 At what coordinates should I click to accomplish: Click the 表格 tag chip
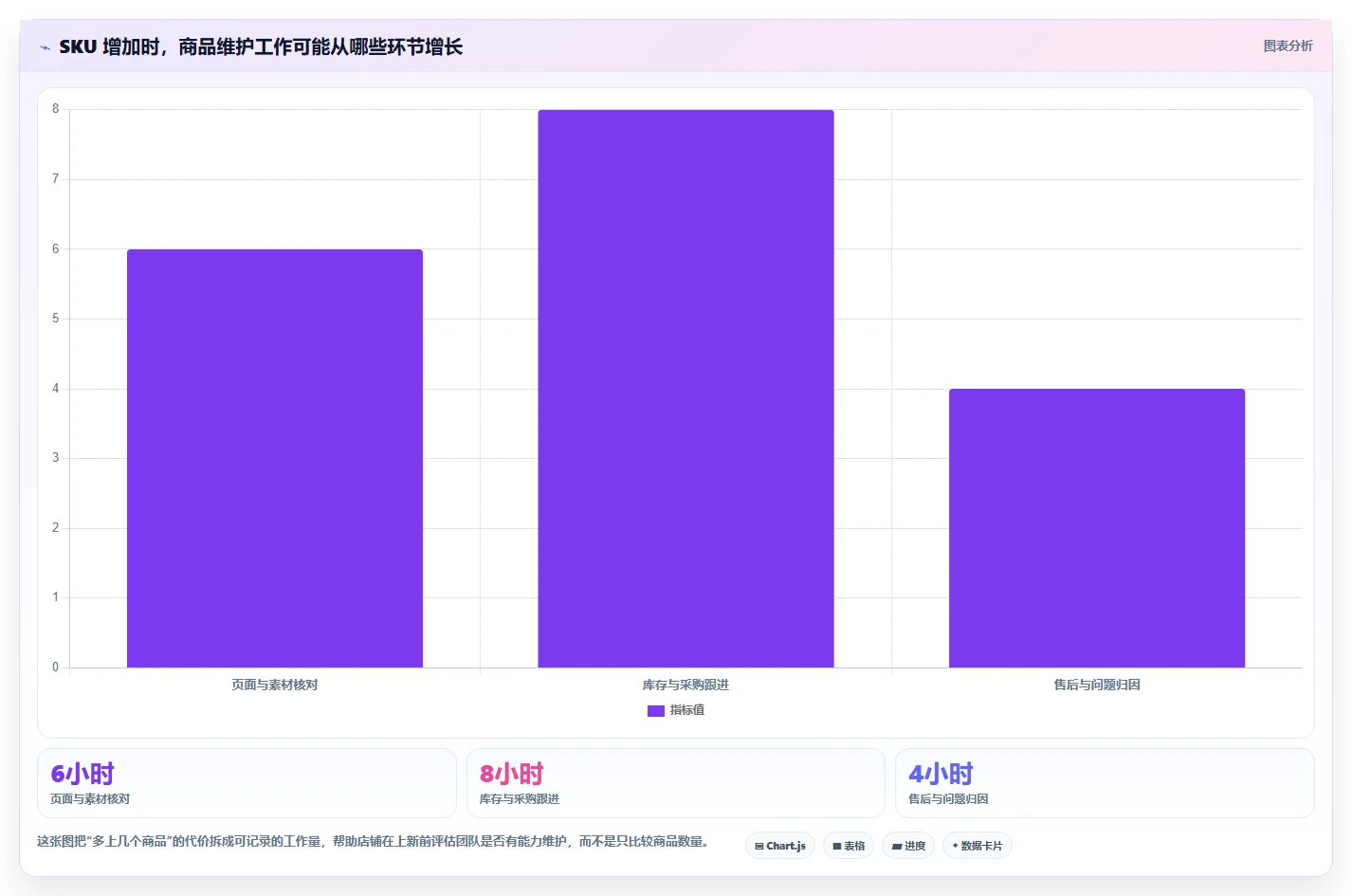(849, 846)
